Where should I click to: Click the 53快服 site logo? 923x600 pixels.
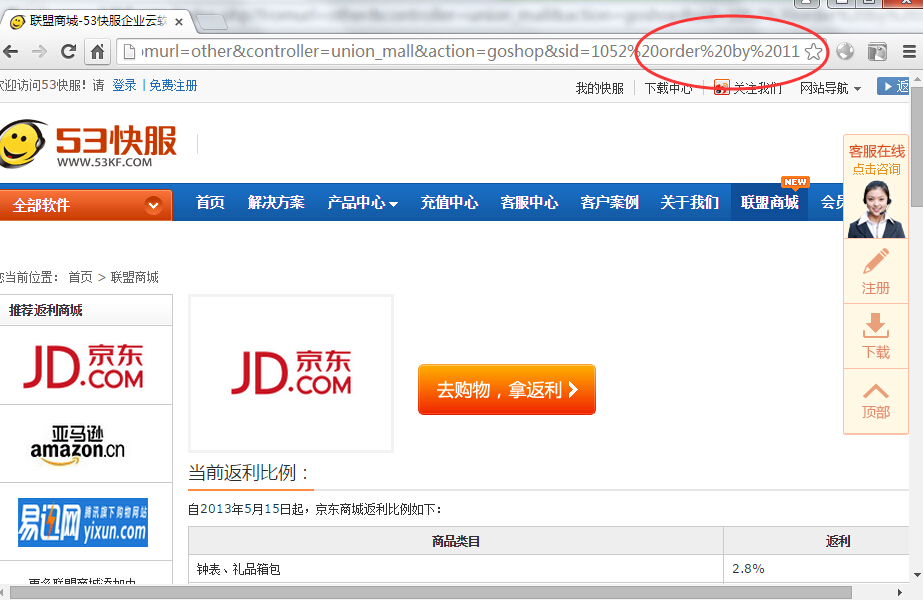88,144
